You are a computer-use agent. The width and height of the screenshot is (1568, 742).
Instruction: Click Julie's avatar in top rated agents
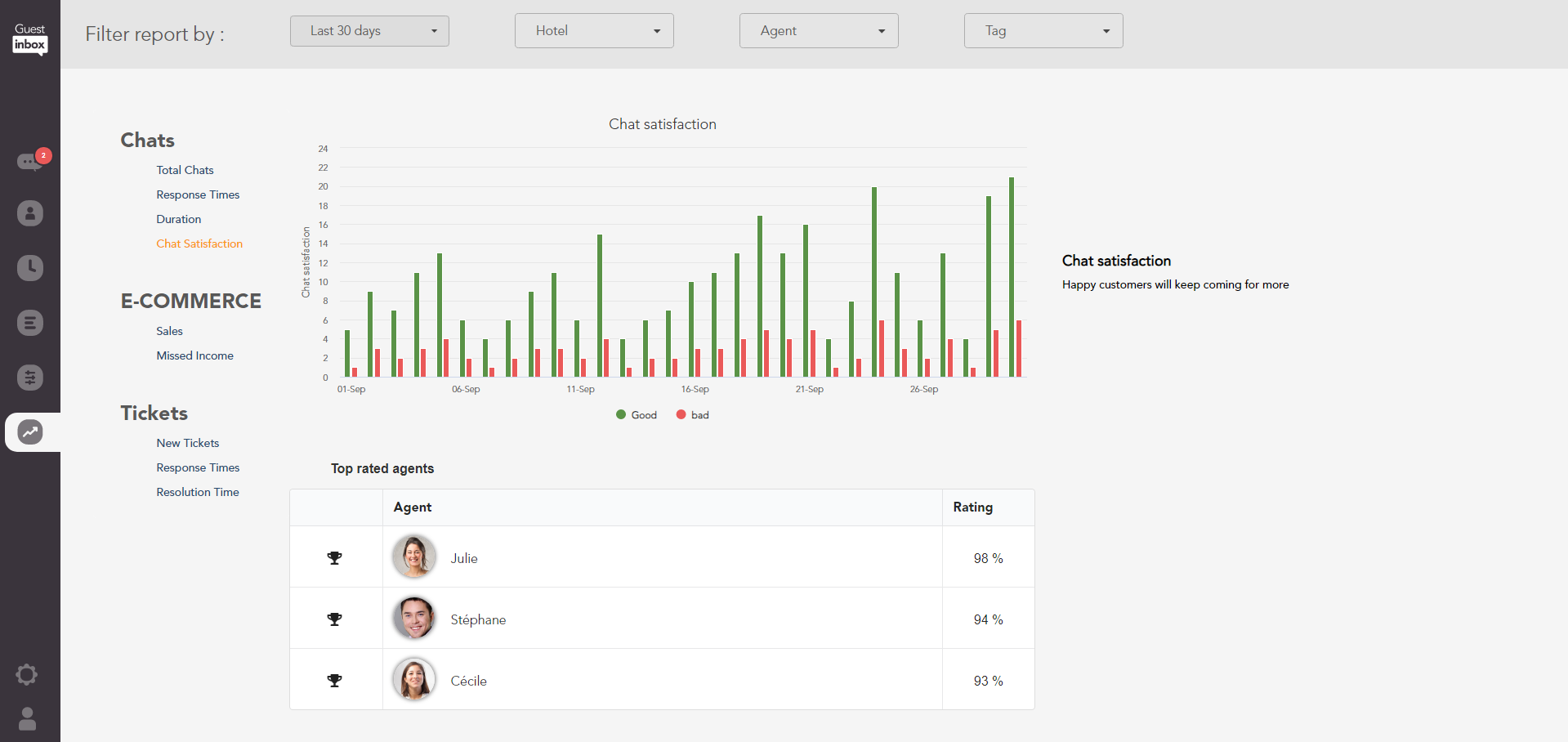click(414, 556)
